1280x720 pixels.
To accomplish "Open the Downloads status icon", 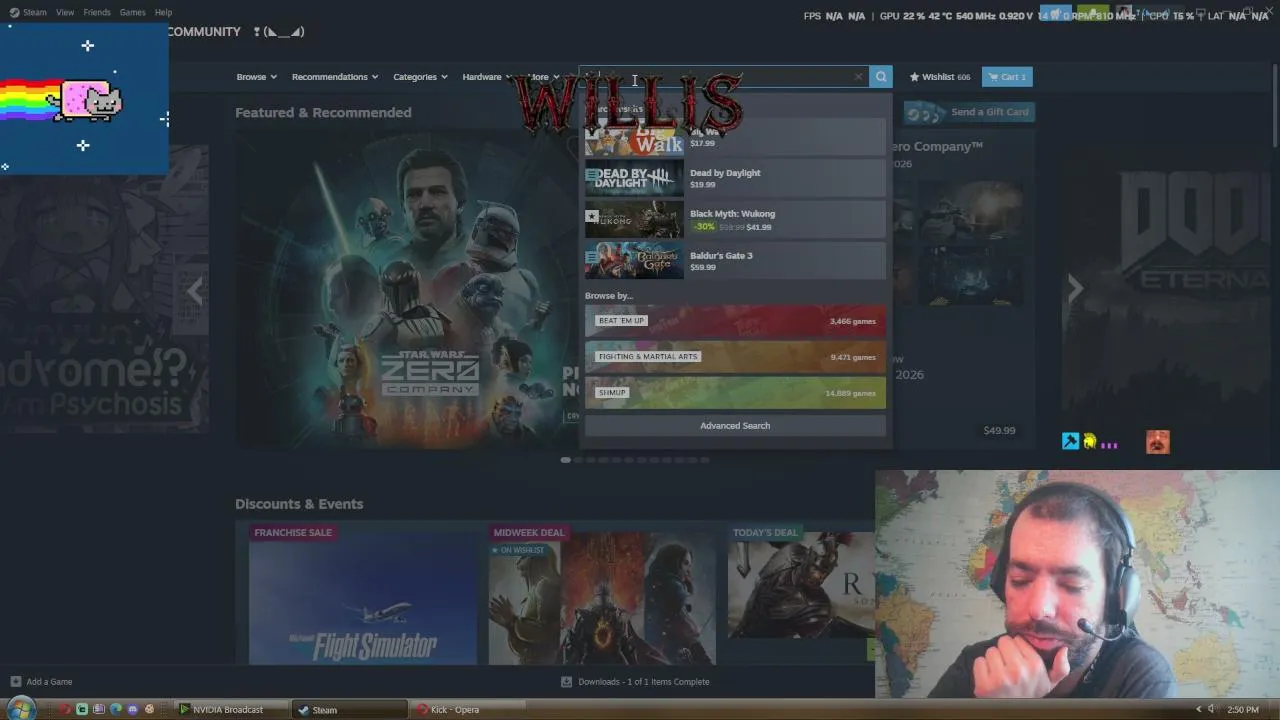I will click(566, 682).
